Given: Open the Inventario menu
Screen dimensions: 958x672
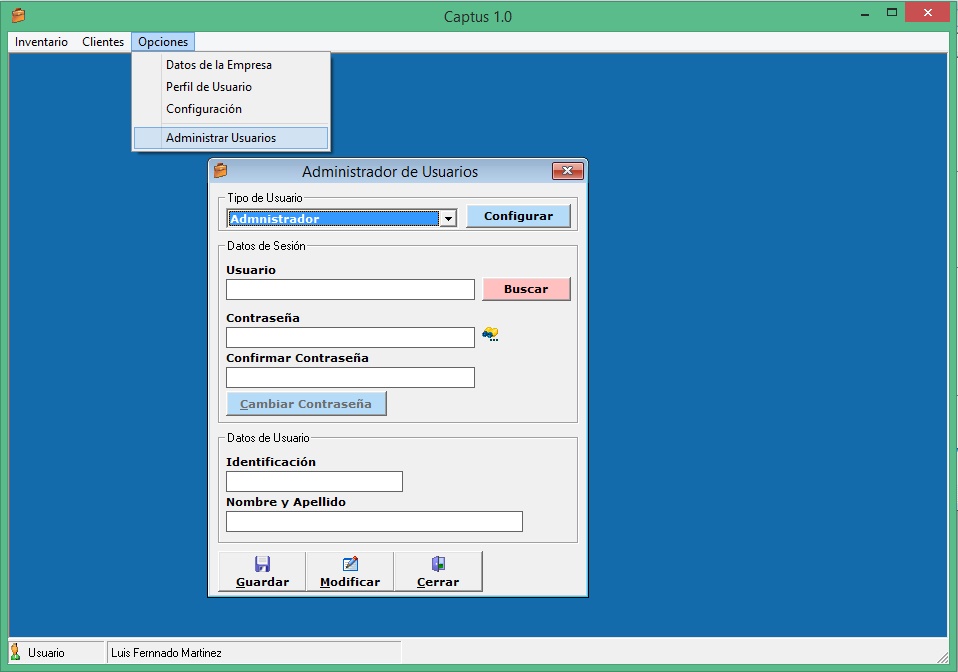Looking at the screenshot, I should 41,42.
